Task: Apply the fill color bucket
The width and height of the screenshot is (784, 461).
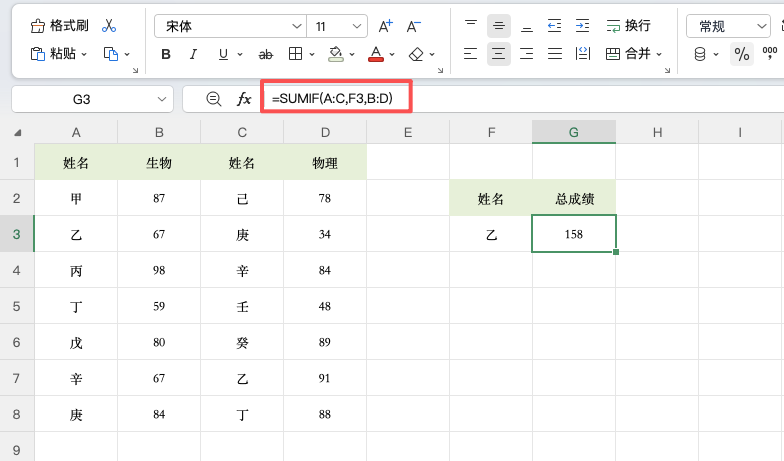Action: 336,54
